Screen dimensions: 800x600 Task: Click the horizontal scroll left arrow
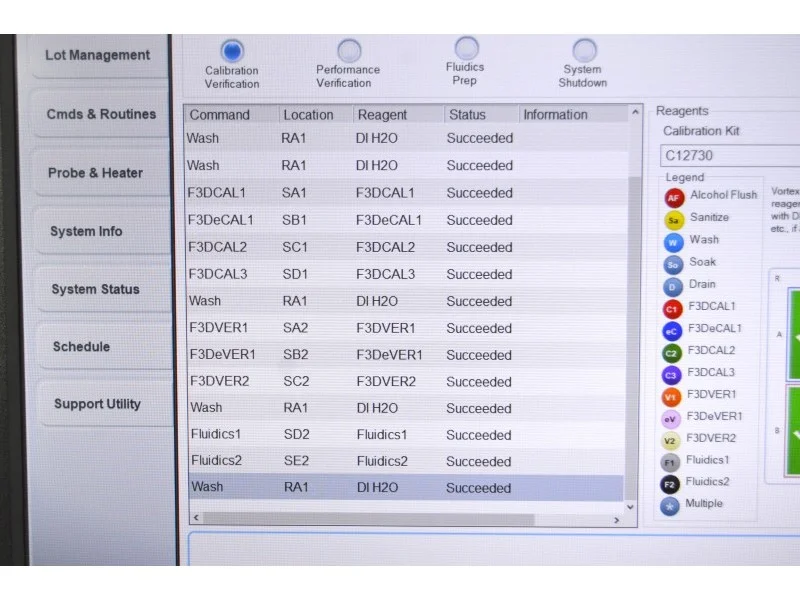[196, 518]
